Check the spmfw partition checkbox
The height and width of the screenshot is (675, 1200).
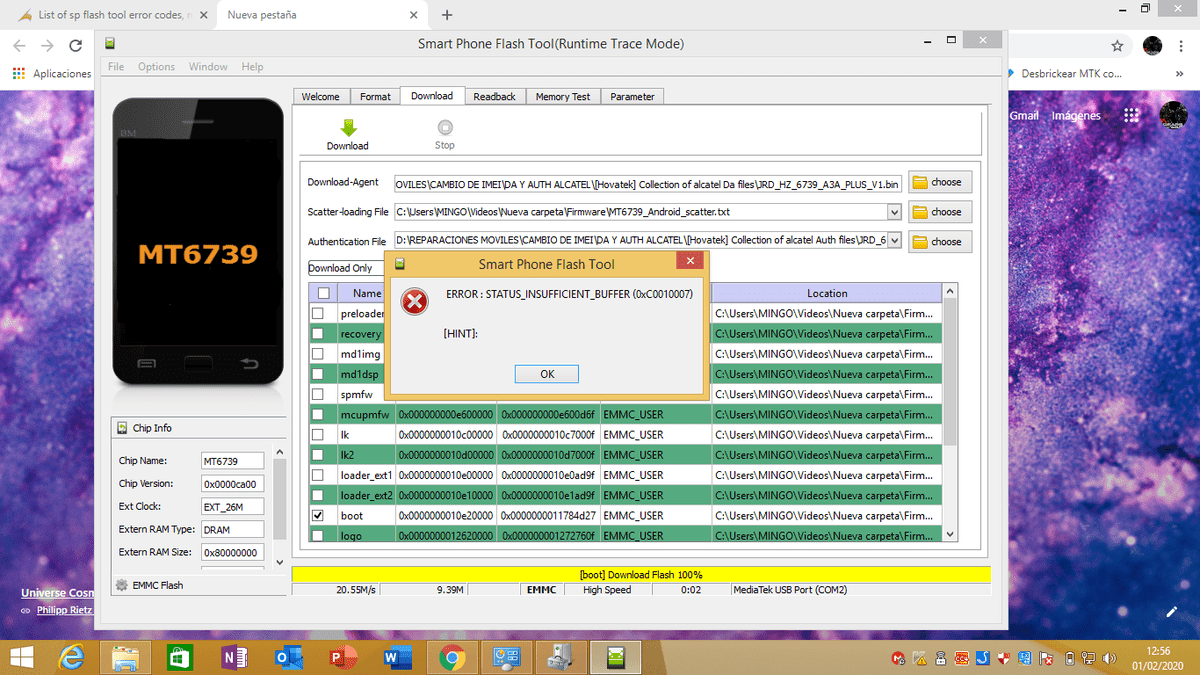318,394
